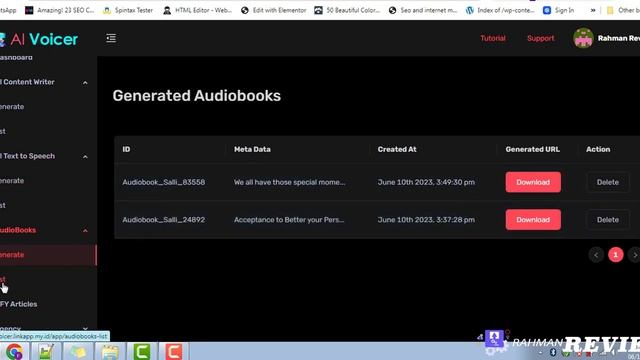This screenshot has width=640, height=360.
Task: Click the ID column header
Action: pos(127,149)
